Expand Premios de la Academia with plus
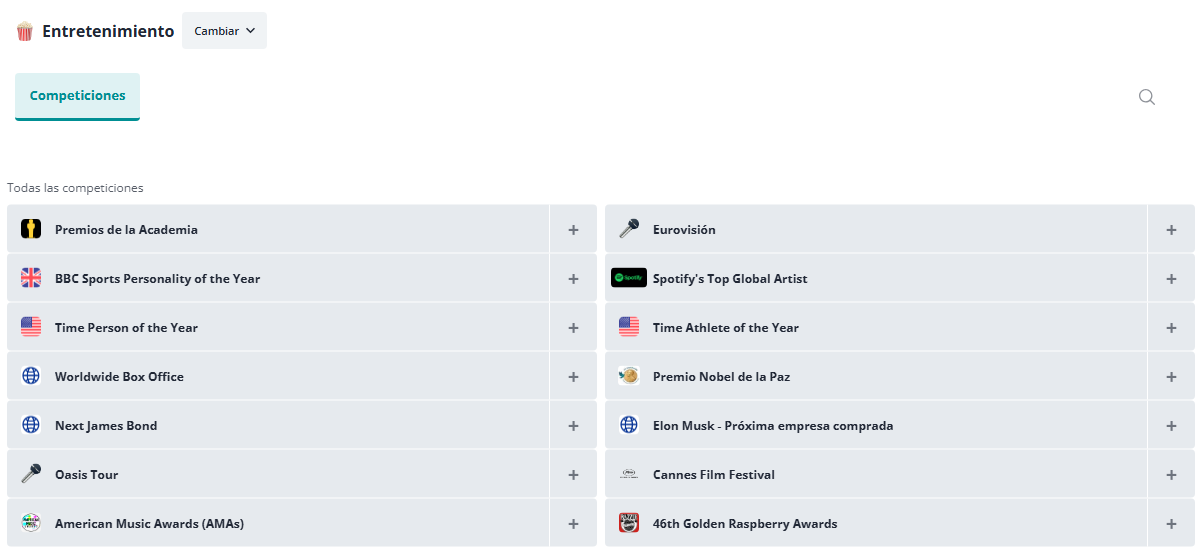Image resolution: width=1200 pixels, height=552 pixels. click(573, 229)
